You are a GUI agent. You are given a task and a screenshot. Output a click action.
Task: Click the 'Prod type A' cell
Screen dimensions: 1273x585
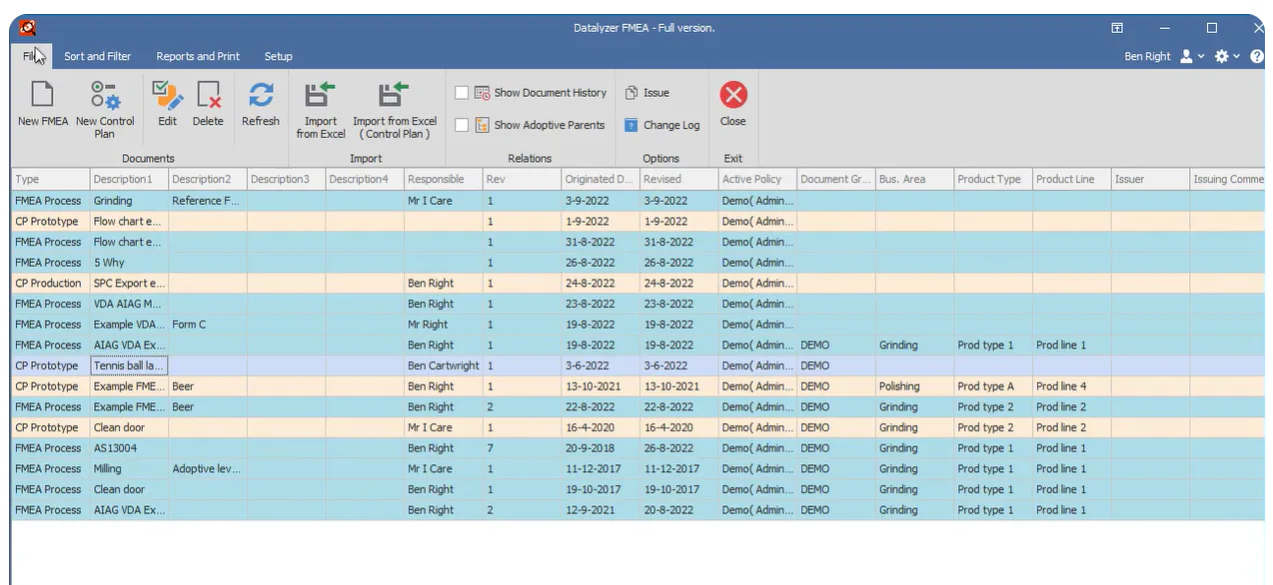994,386
